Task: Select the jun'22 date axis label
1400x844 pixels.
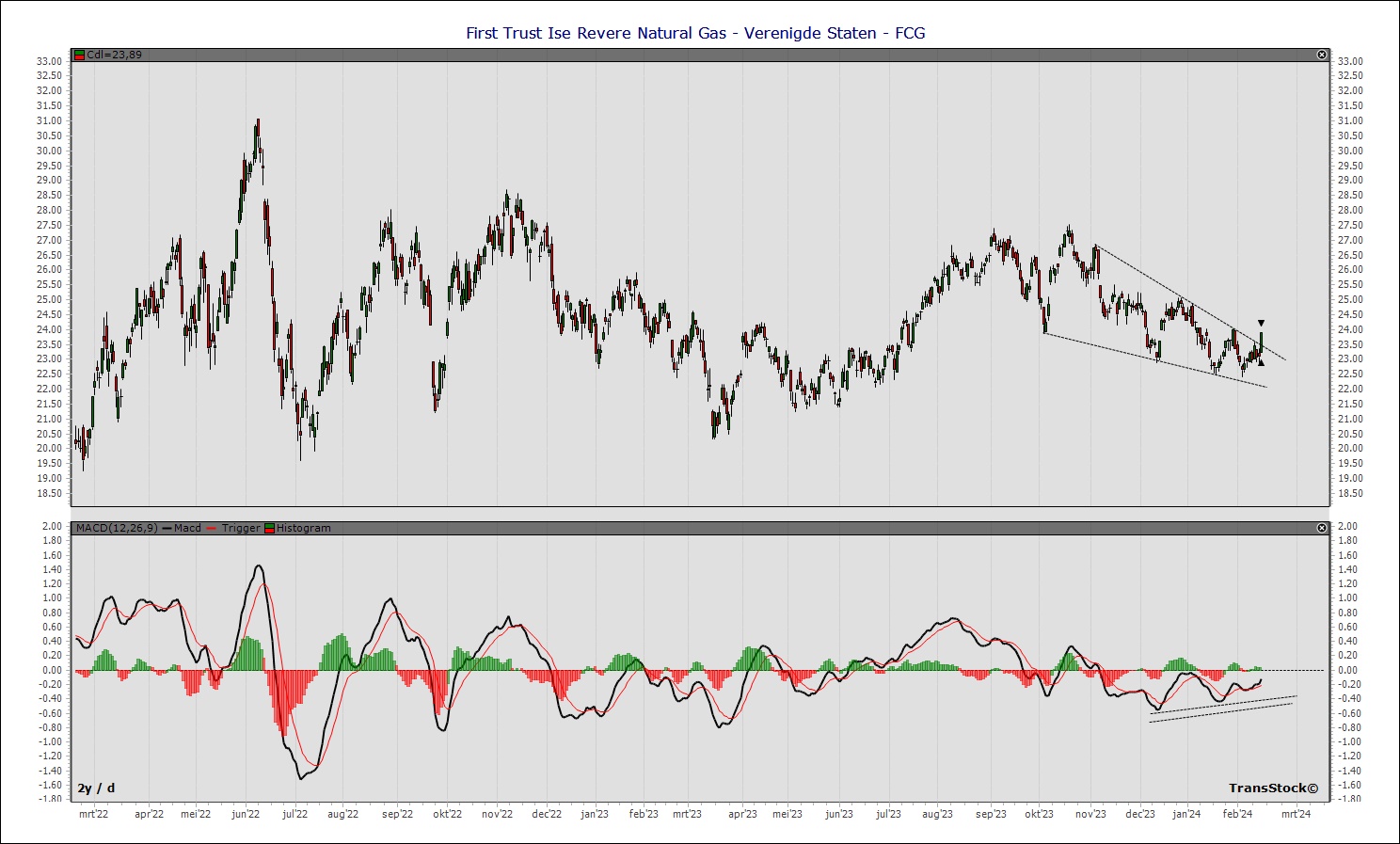Action: coord(246,814)
